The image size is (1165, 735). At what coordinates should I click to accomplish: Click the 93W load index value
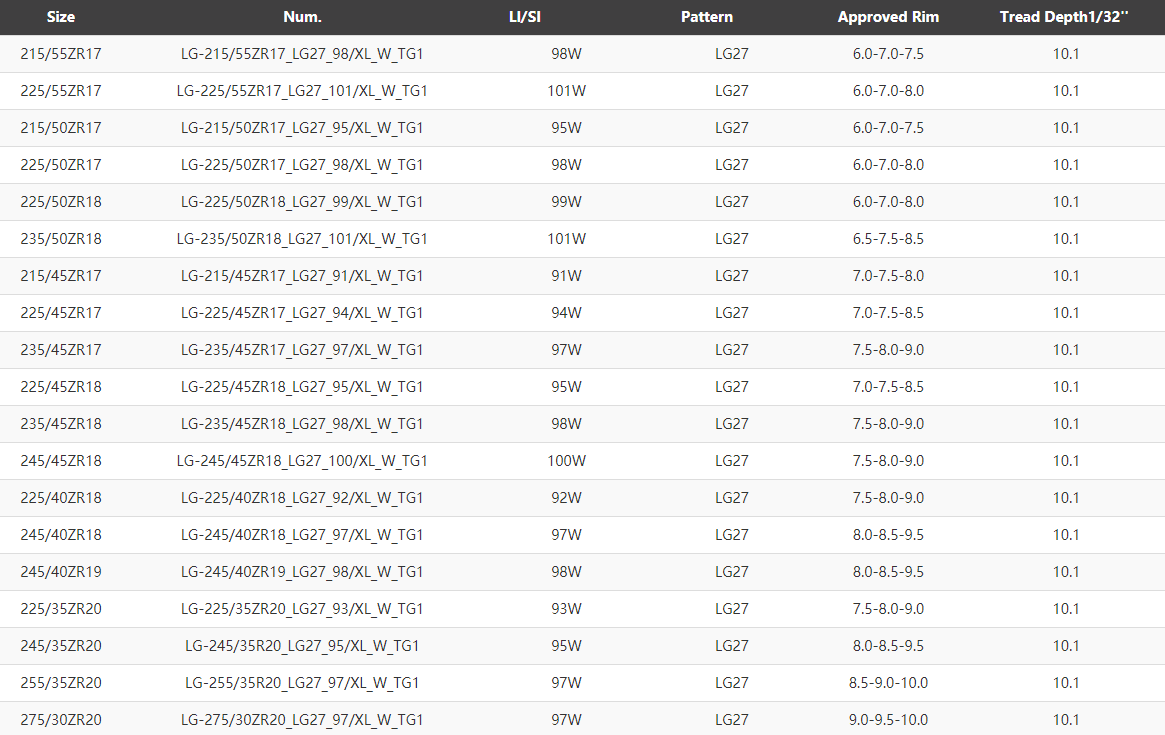566,609
